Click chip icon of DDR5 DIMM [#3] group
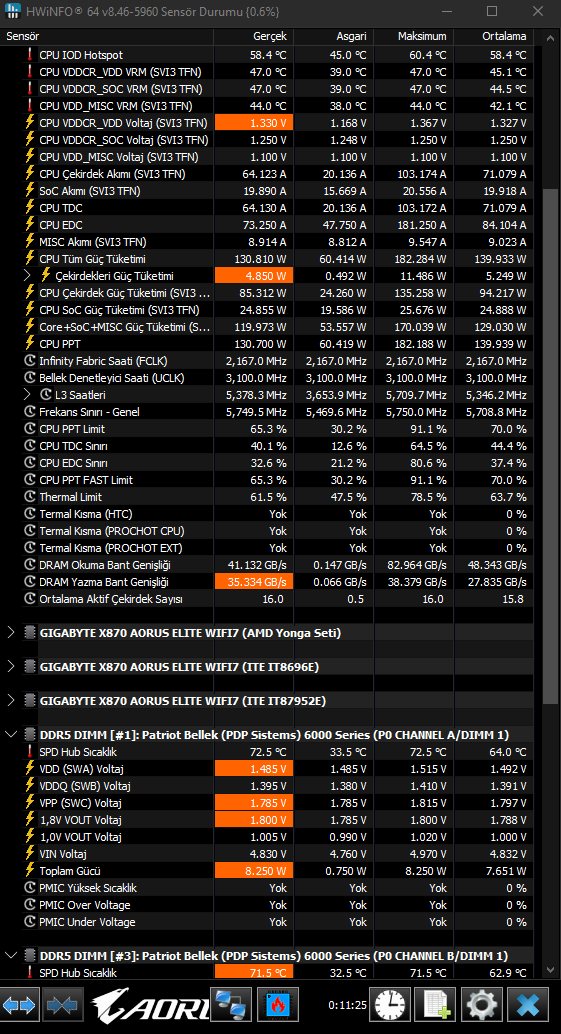The width and height of the screenshot is (561, 1034). pyautogui.click(x=30, y=956)
